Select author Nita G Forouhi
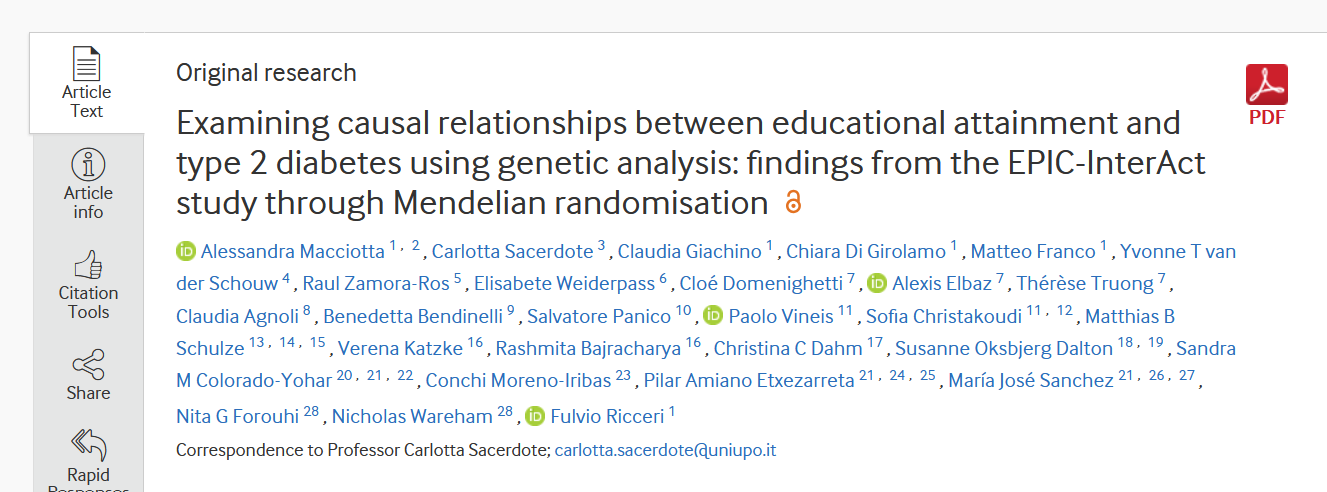The height and width of the screenshot is (492, 1327). [x=236, y=415]
